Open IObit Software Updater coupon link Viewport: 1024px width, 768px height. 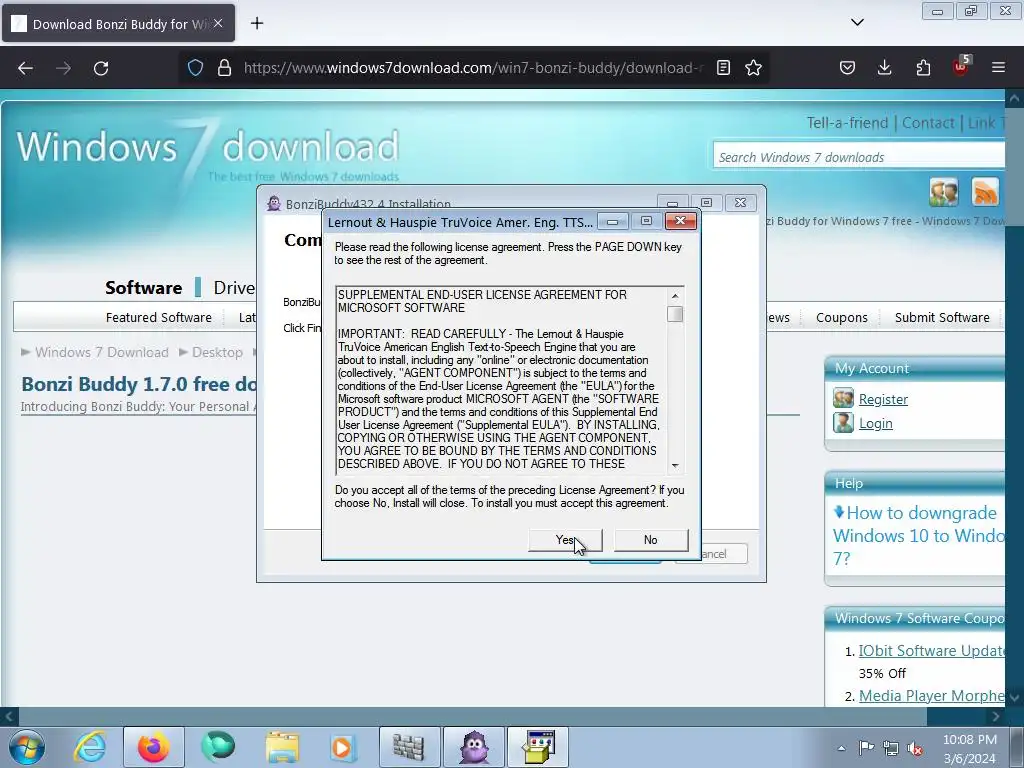pyautogui.click(x=931, y=650)
